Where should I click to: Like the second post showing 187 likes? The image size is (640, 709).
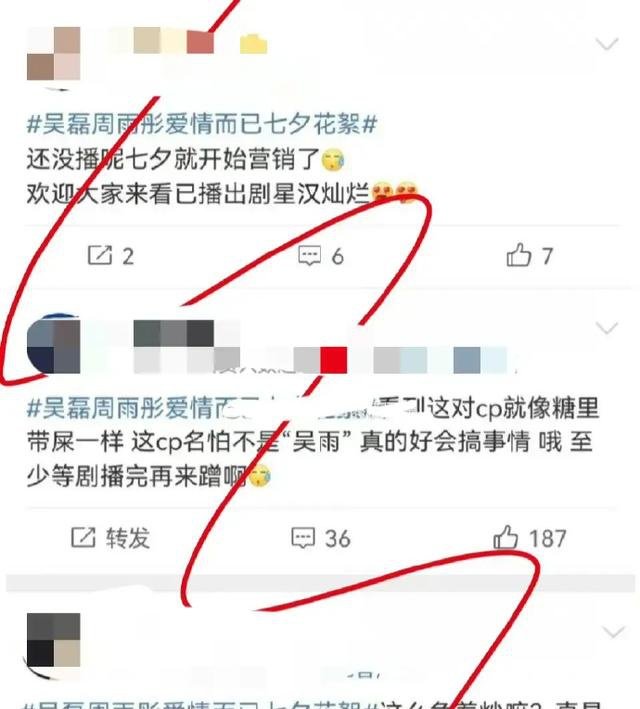530,538
